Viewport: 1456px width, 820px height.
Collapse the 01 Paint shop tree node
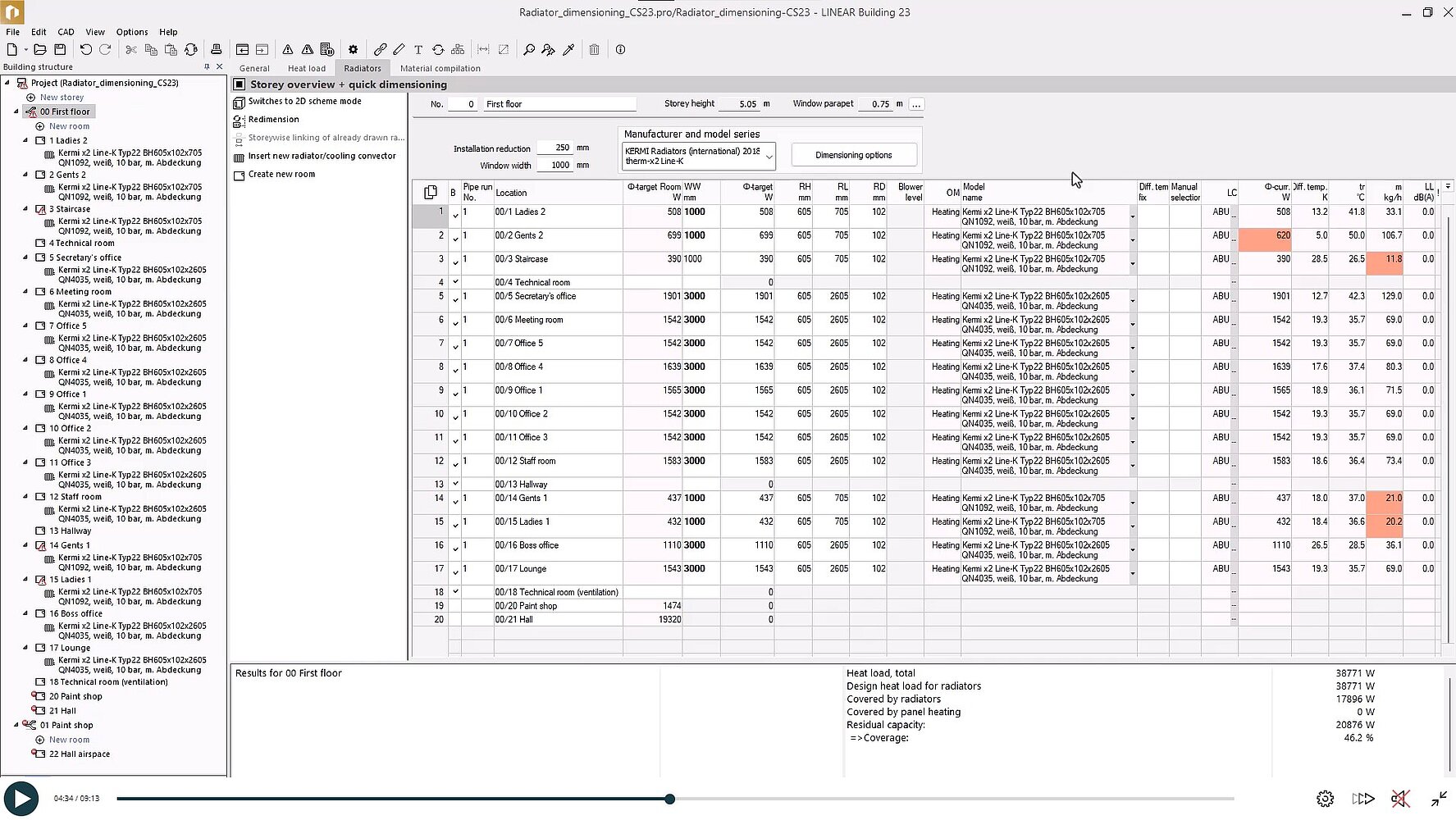coord(16,725)
